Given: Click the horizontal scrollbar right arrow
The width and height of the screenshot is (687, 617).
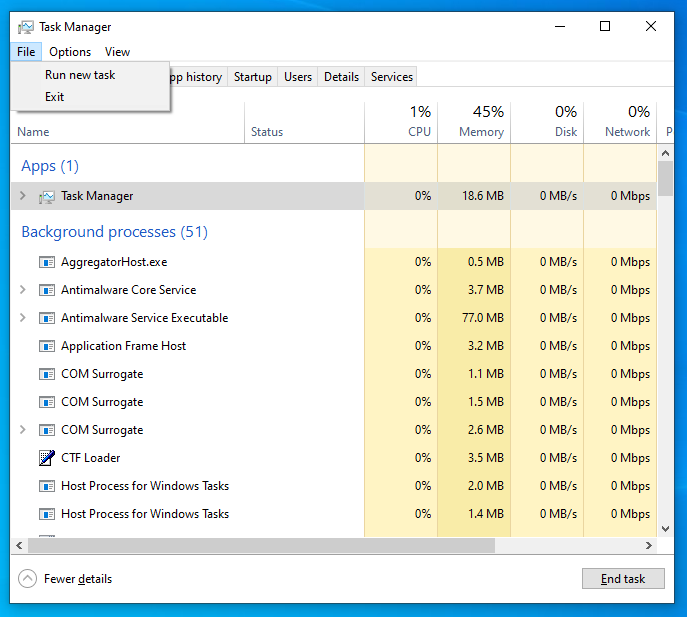Looking at the screenshot, I should (649, 546).
